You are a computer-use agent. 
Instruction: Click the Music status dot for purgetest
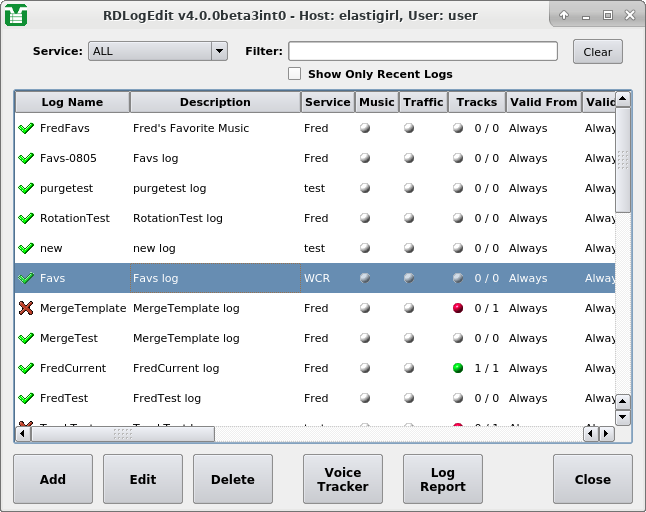[365, 188]
